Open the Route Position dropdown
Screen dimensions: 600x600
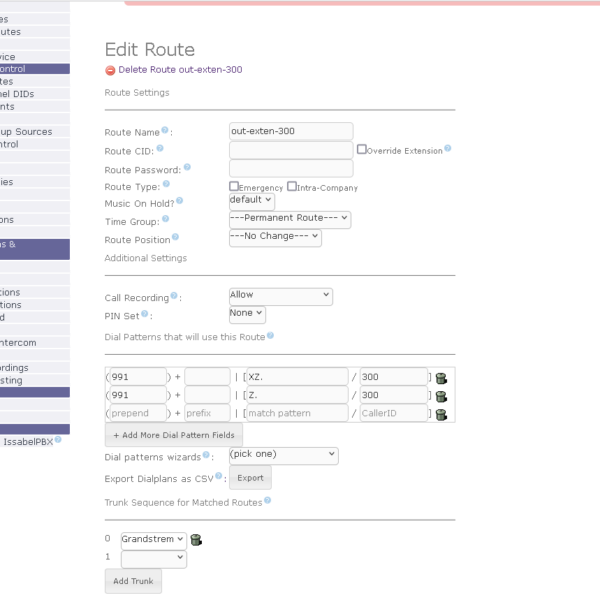(275, 237)
